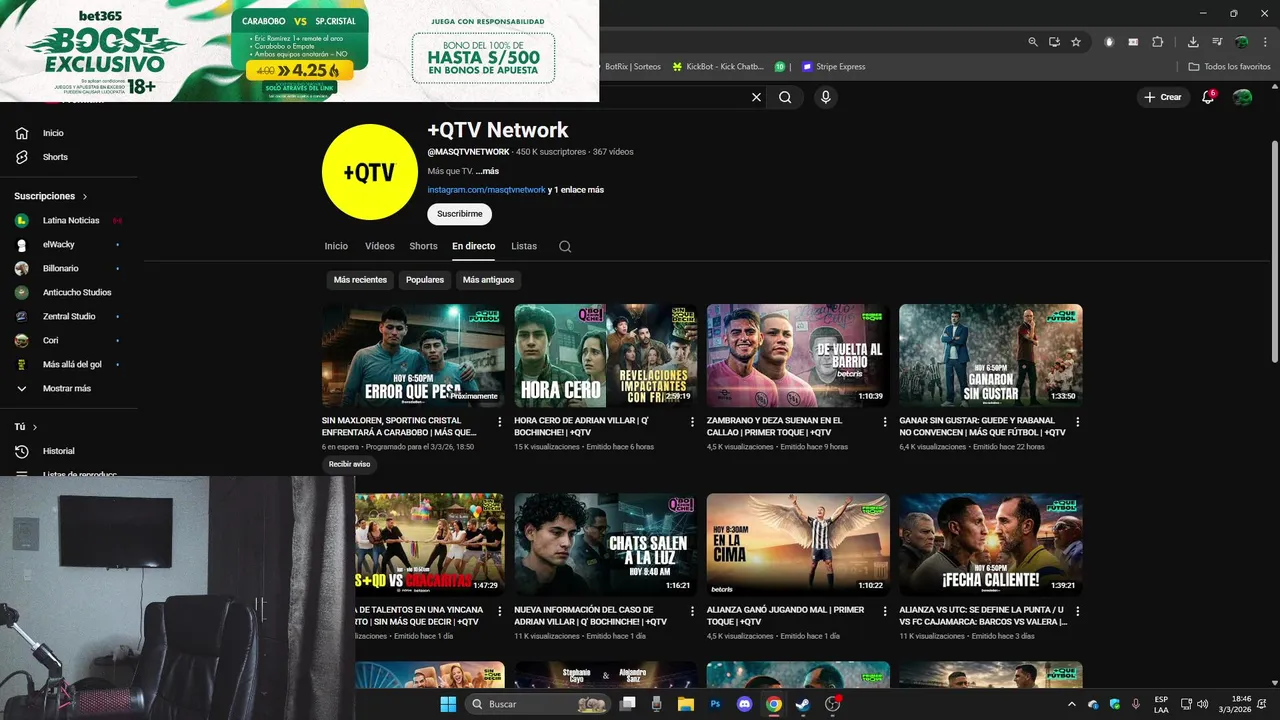Filter by Más antiguos
Screen dimensions: 1280x720
[488, 280]
